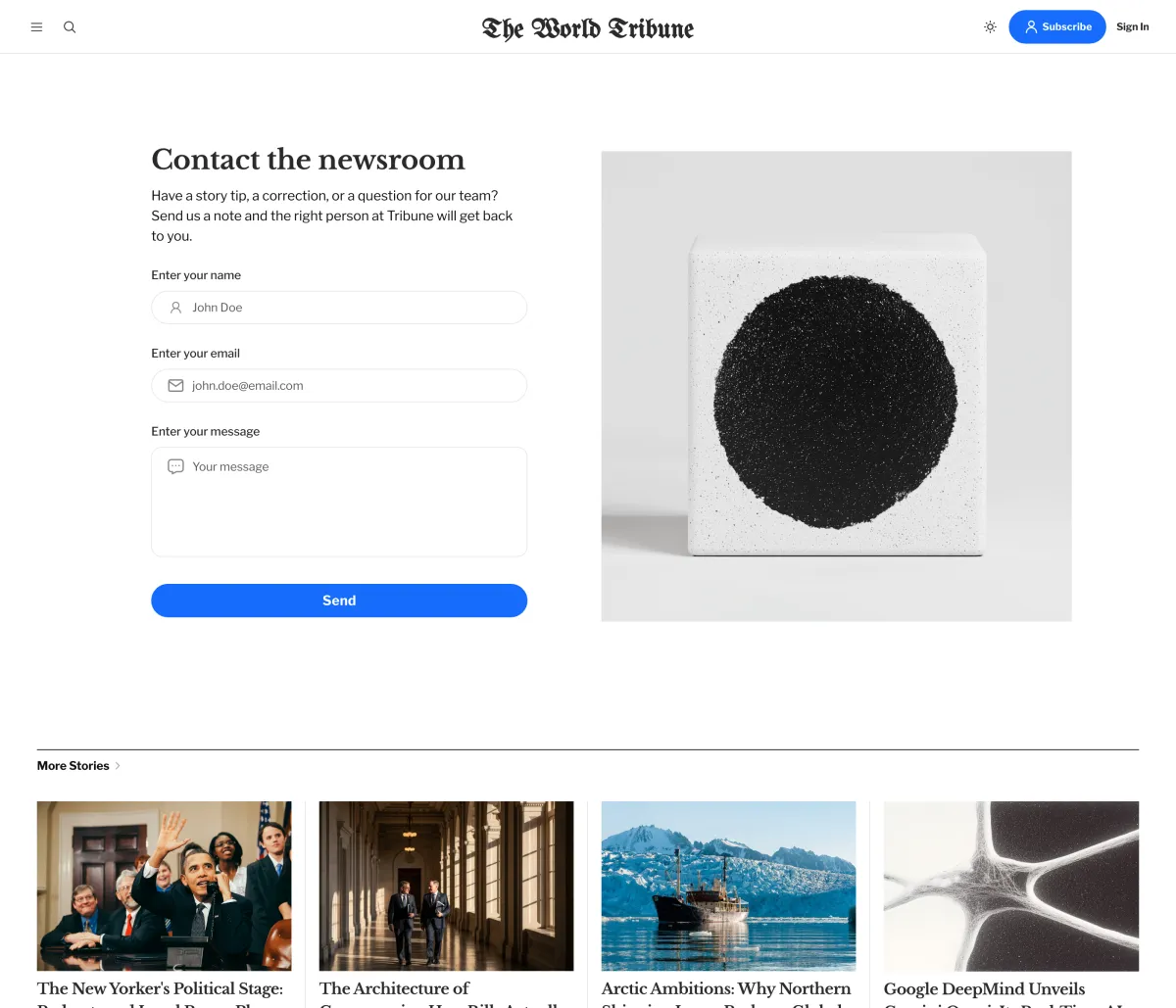Focus the name input field
The image size is (1176, 1008).
pos(339,308)
